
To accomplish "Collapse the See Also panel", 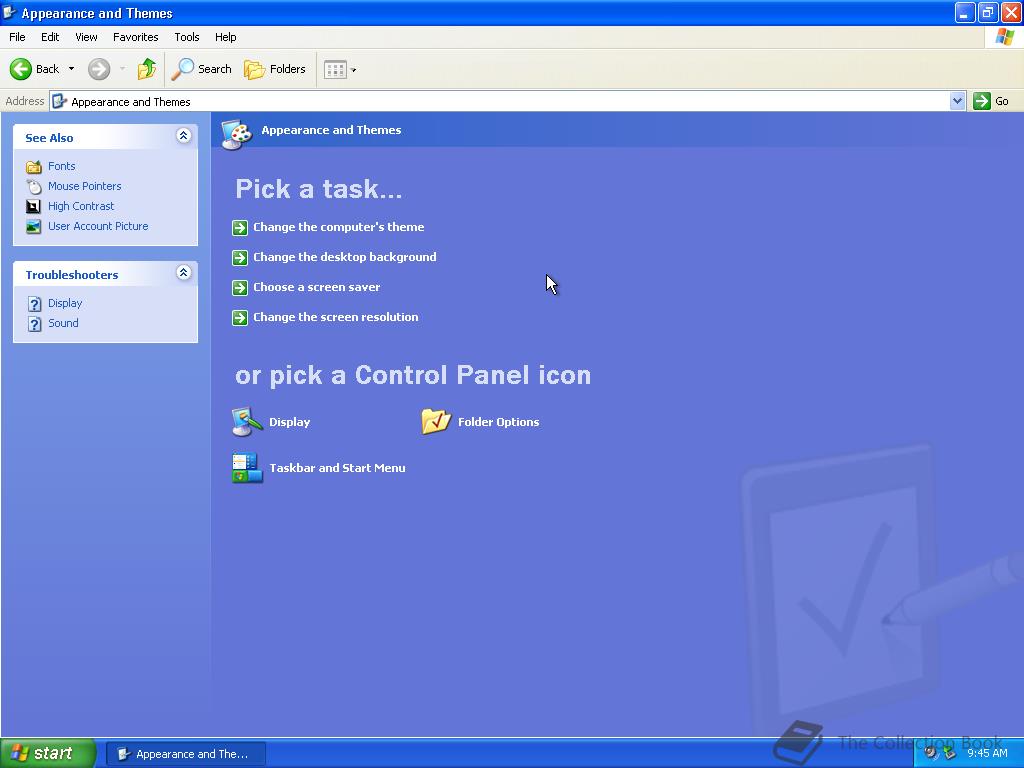I will [x=184, y=136].
